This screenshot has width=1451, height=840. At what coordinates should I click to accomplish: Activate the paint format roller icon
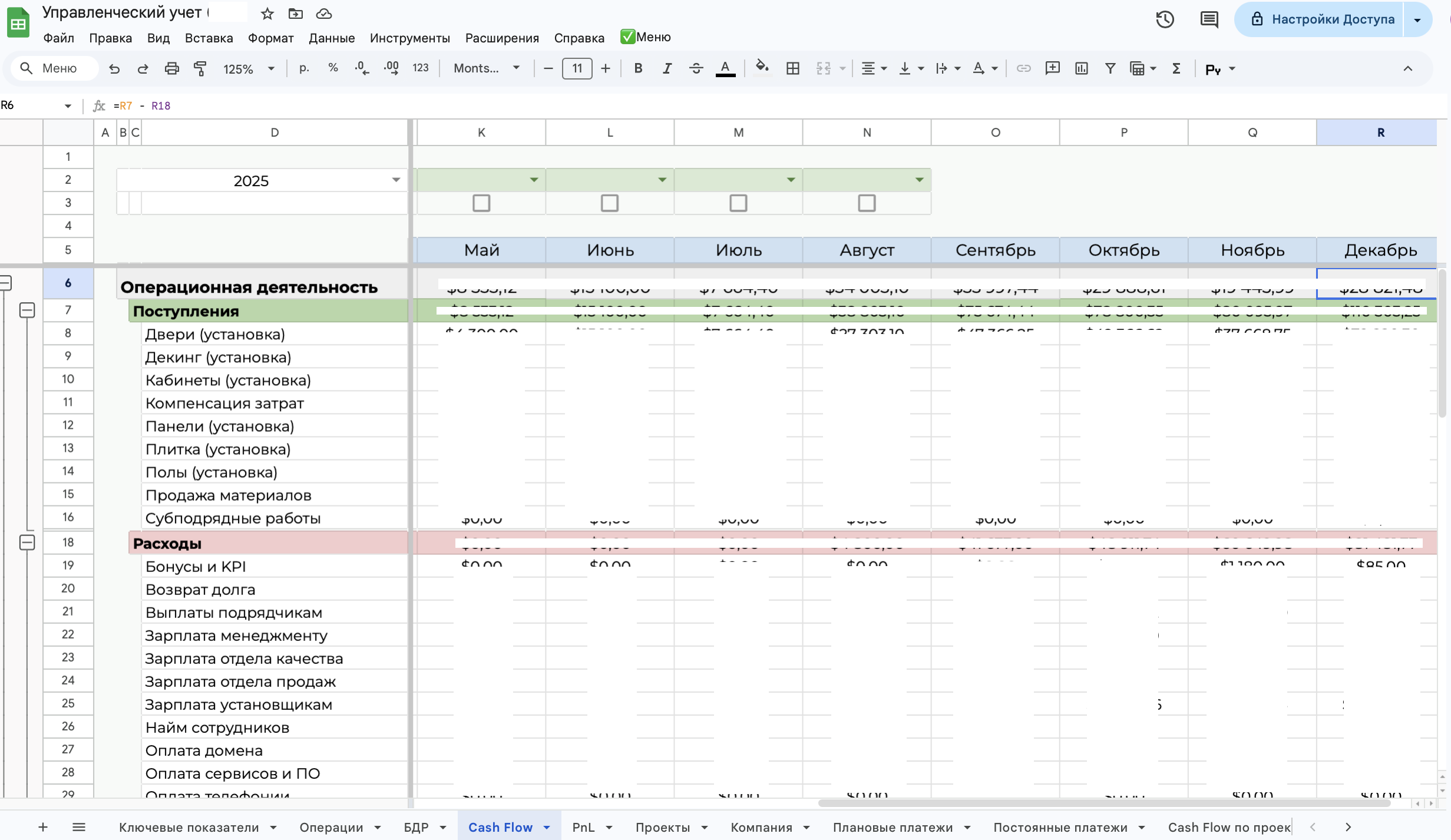tap(200, 69)
